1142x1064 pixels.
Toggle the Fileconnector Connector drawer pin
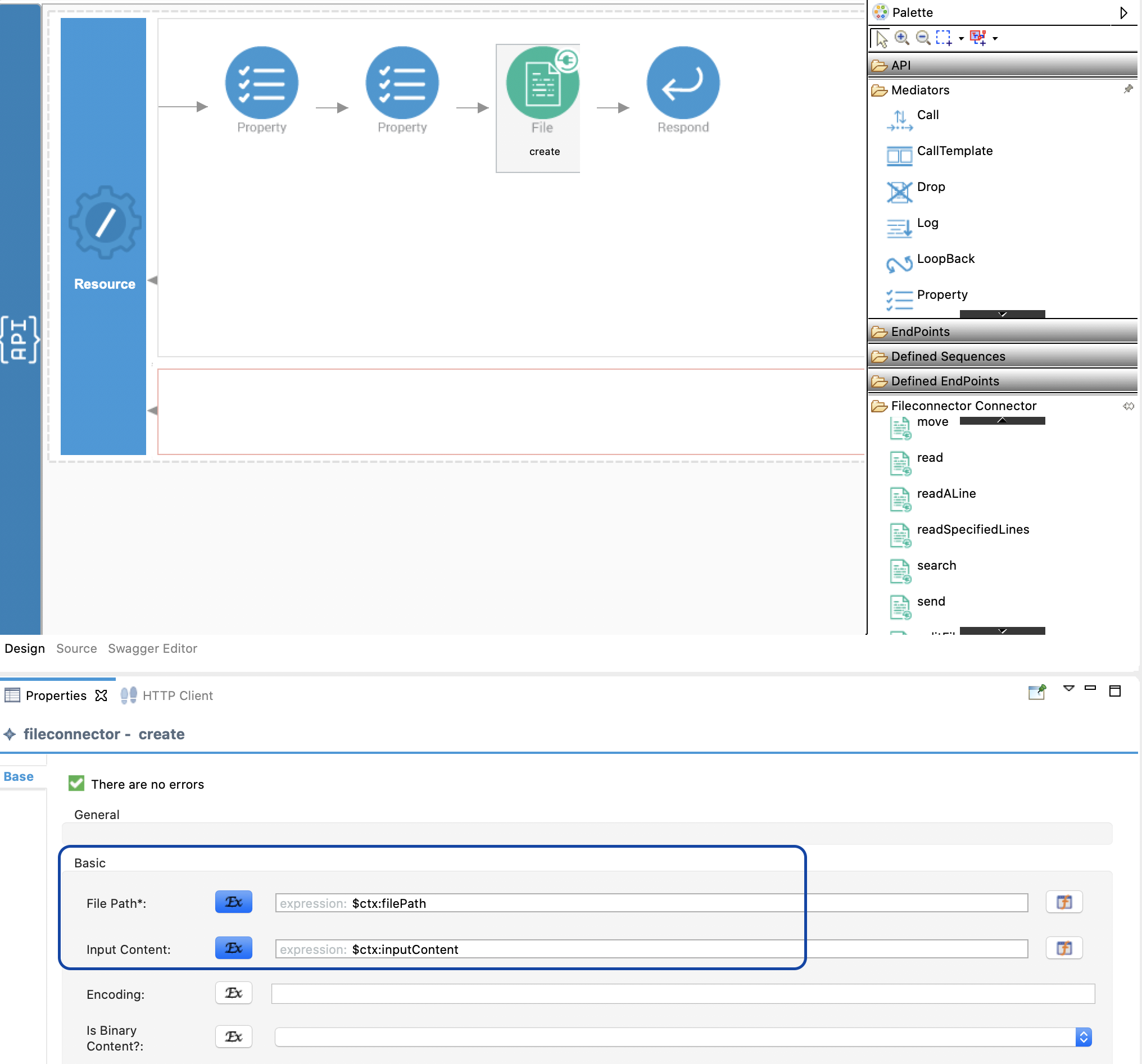pos(1128,406)
